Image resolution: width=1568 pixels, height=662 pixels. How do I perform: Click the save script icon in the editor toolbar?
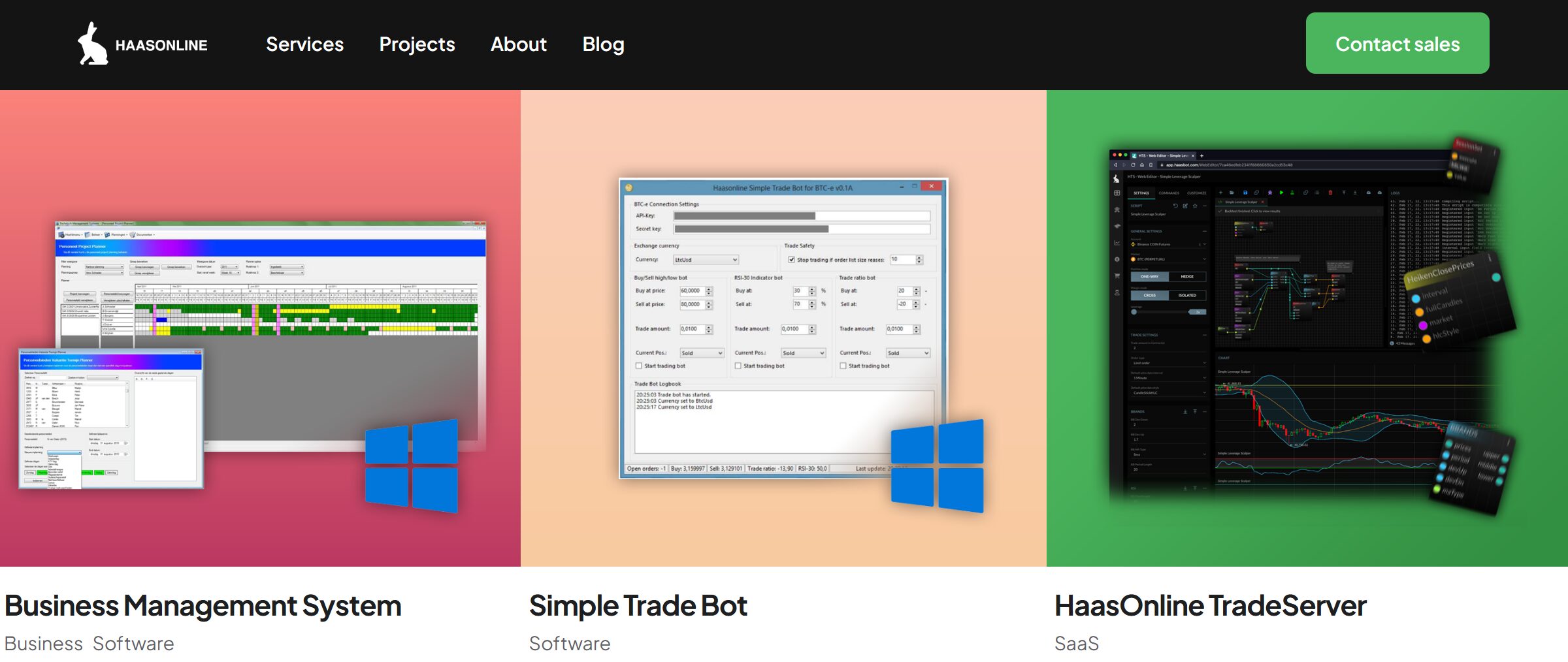click(x=1245, y=193)
